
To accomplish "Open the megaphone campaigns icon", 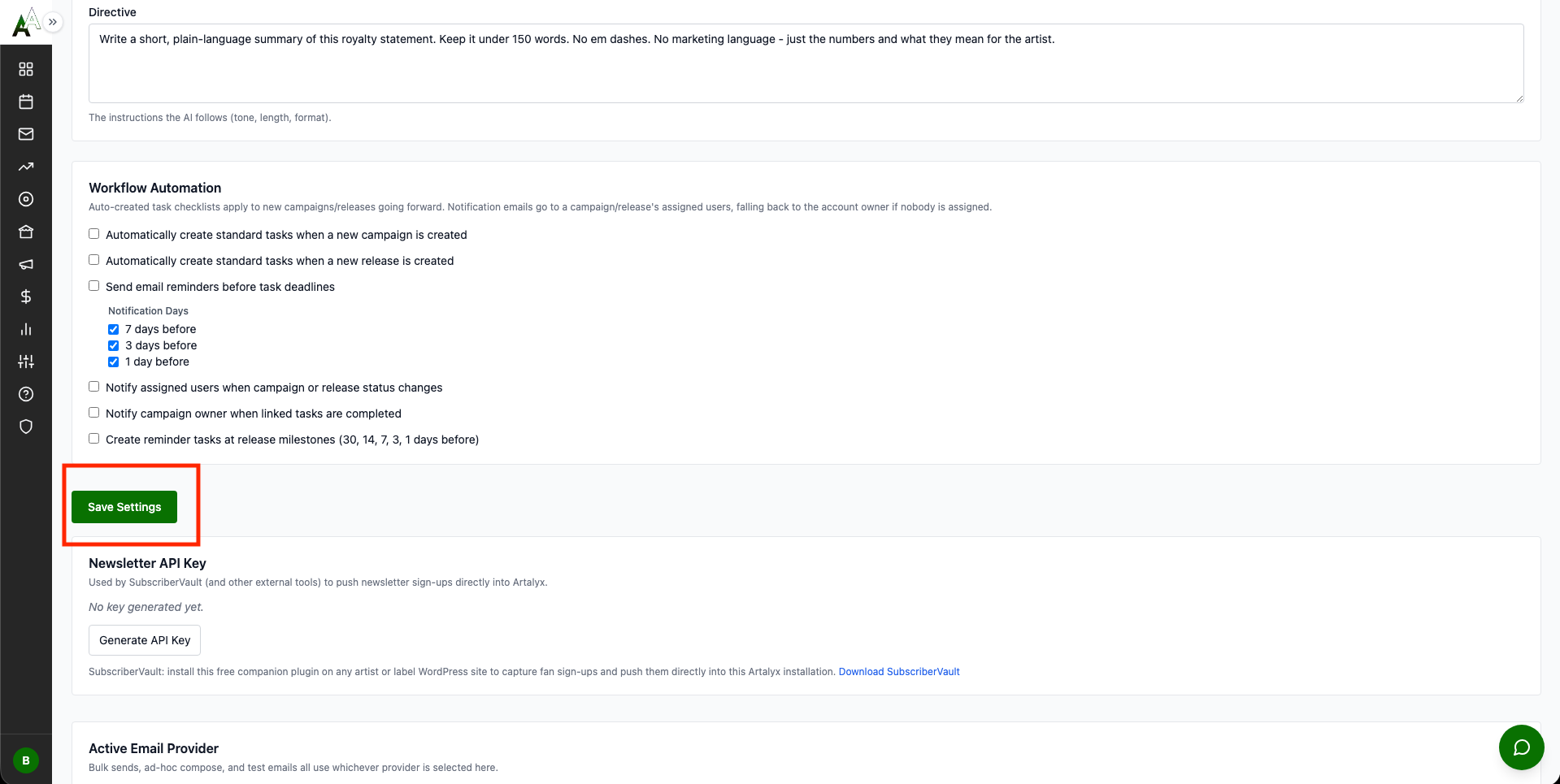I will pos(26,264).
